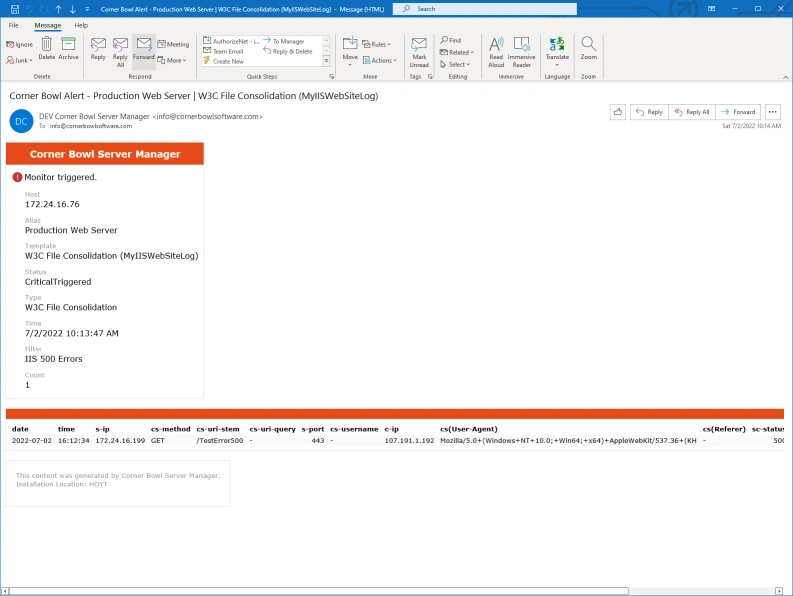The image size is (793, 596).
Task: Click the /TestError500 uri stem cell
Action: [219, 441]
